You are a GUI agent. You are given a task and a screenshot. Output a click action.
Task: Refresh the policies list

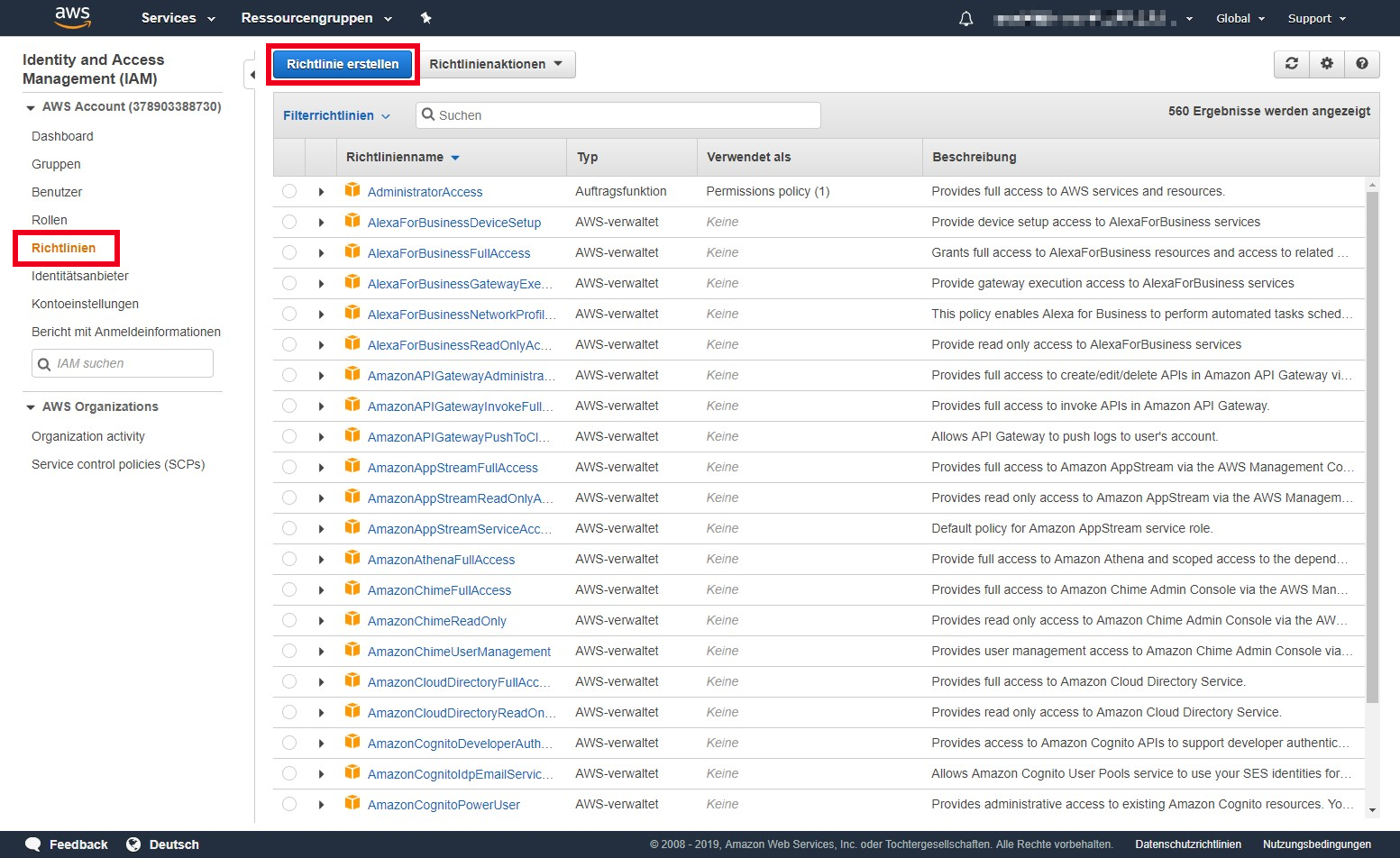(x=1292, y=64)
